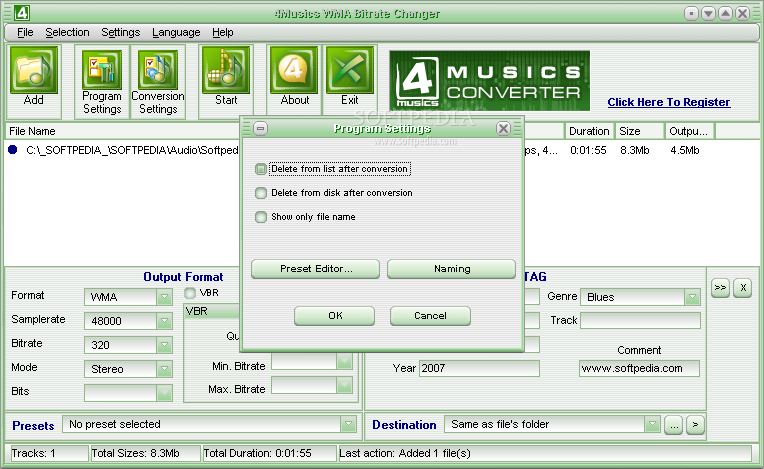Open the Destination folder dropdown
Screen dimensions: 764x469
coord(652,424)
